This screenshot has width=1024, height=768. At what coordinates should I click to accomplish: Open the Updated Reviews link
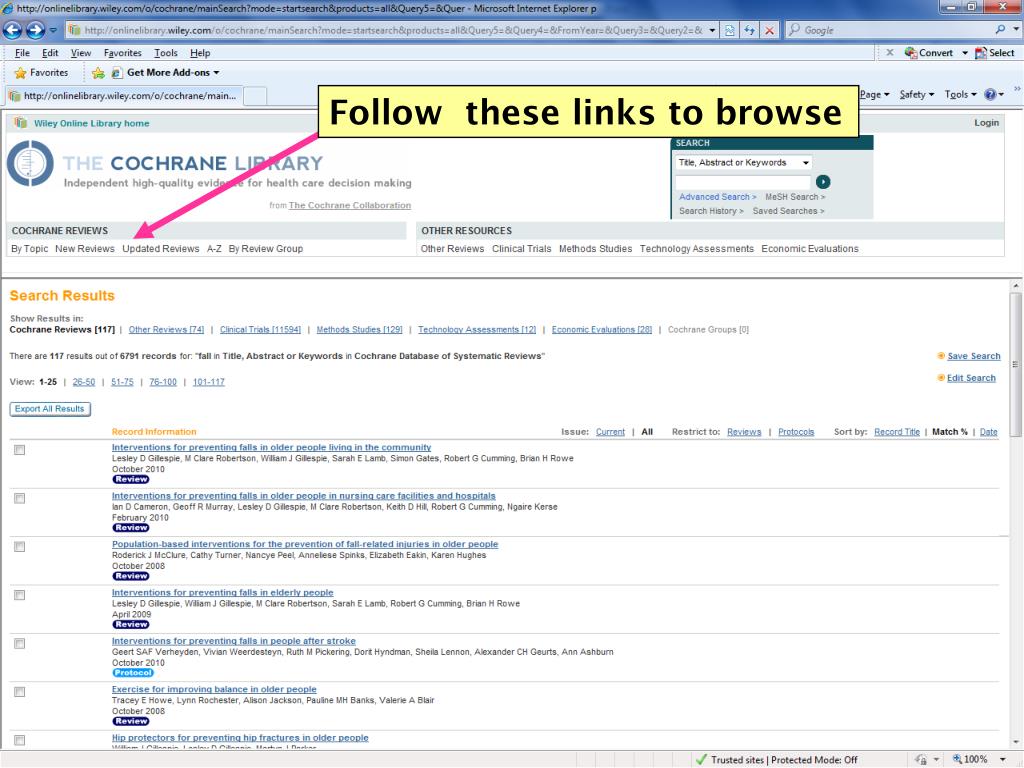pos(161,249)
